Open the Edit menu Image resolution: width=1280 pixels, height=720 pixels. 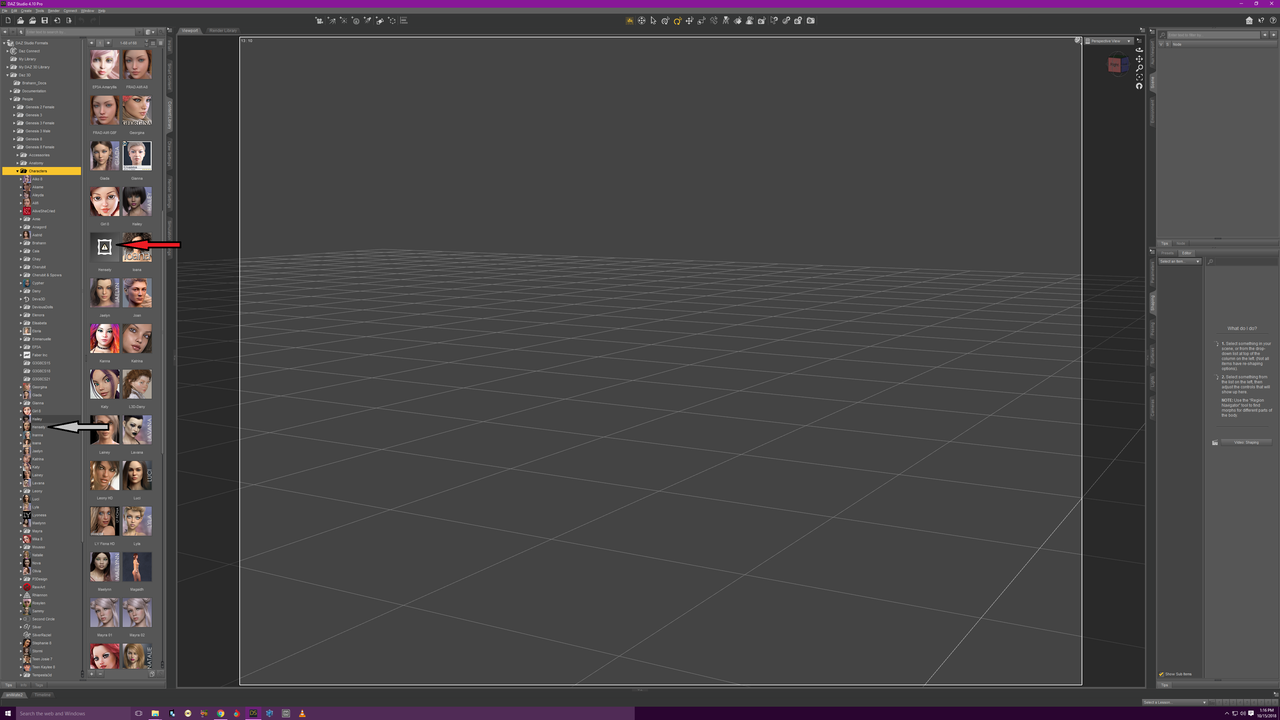pyautogui.click(x=16, y=10)
